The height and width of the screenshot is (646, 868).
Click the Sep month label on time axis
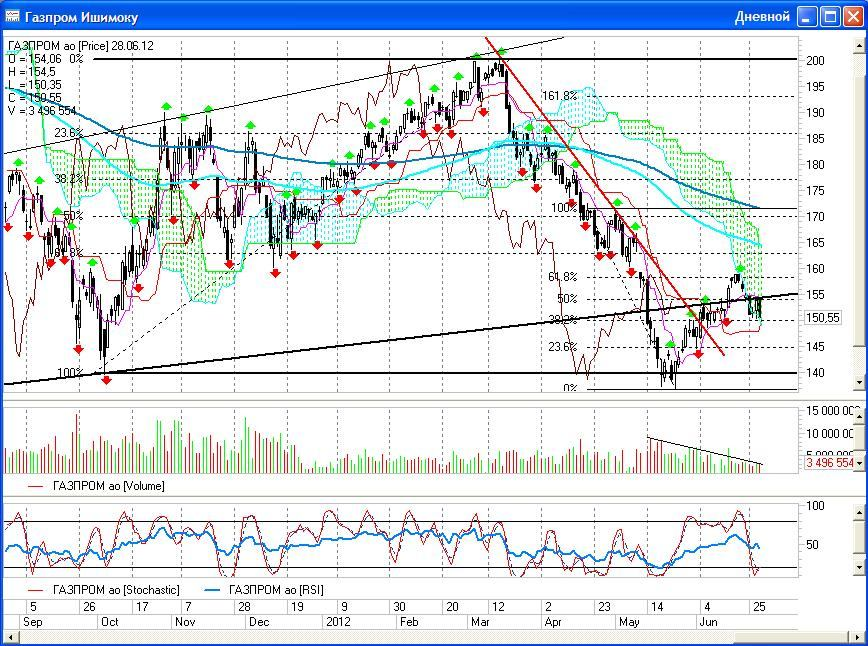point(33,622)
